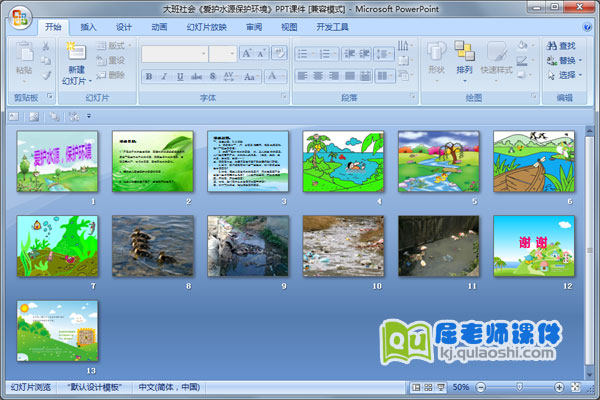Click the Paste icon

(24, 51)
